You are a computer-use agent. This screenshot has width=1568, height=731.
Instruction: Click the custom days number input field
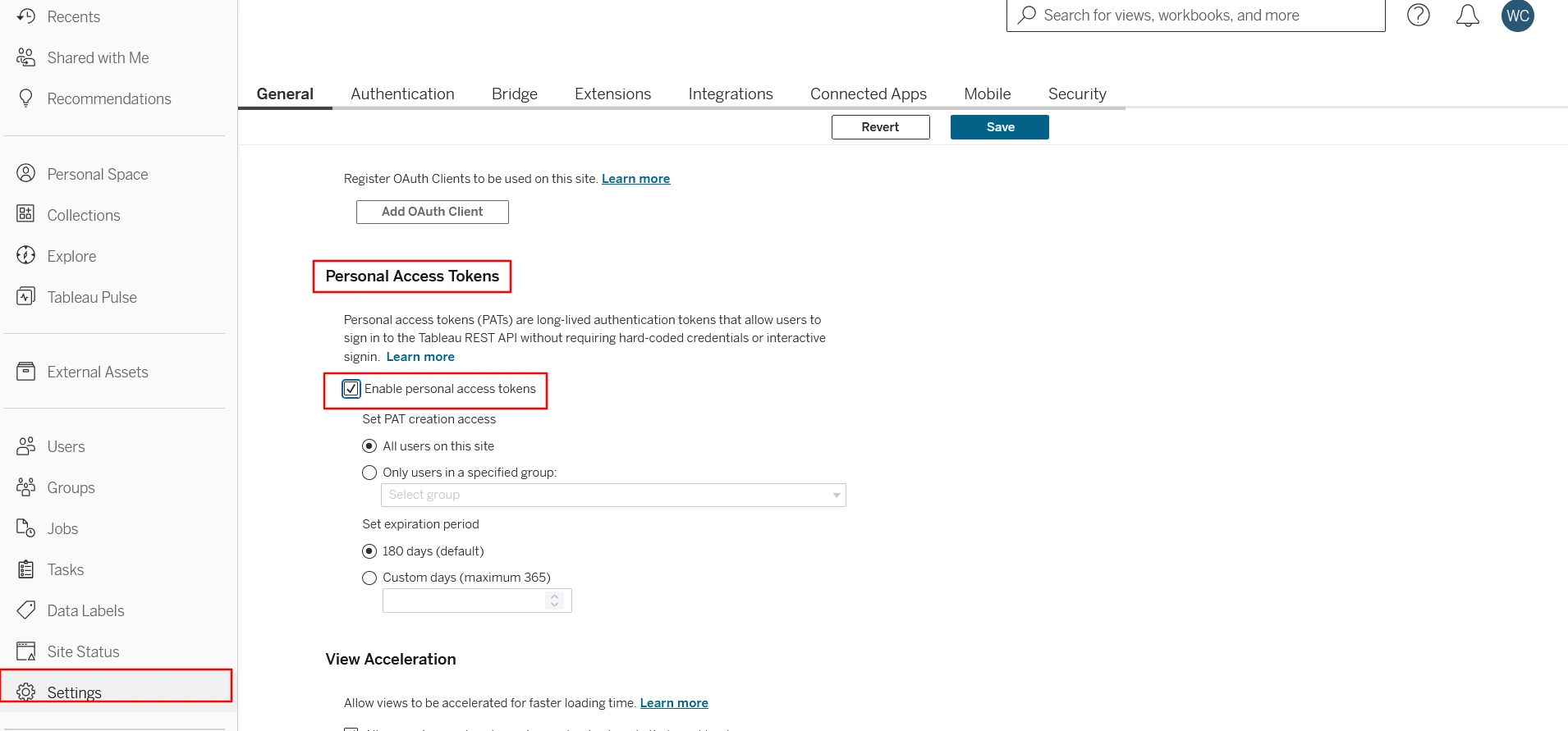tap(477, 601)
